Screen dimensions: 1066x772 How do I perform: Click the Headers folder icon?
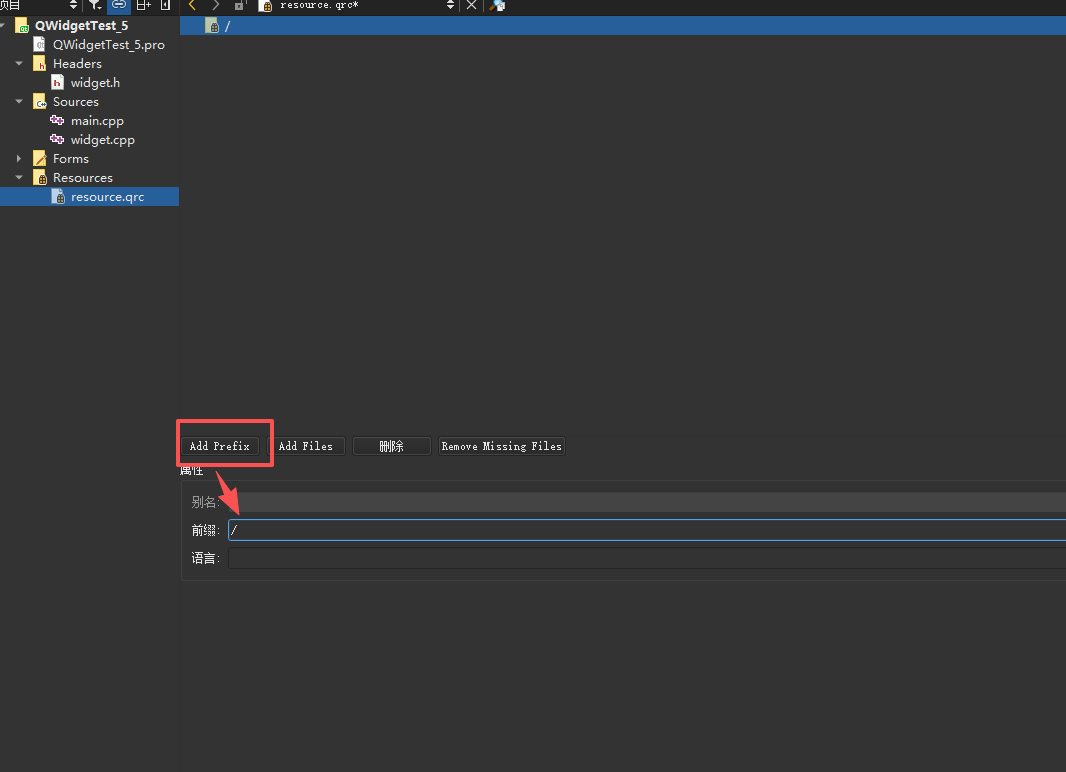[x=39, y=64]
